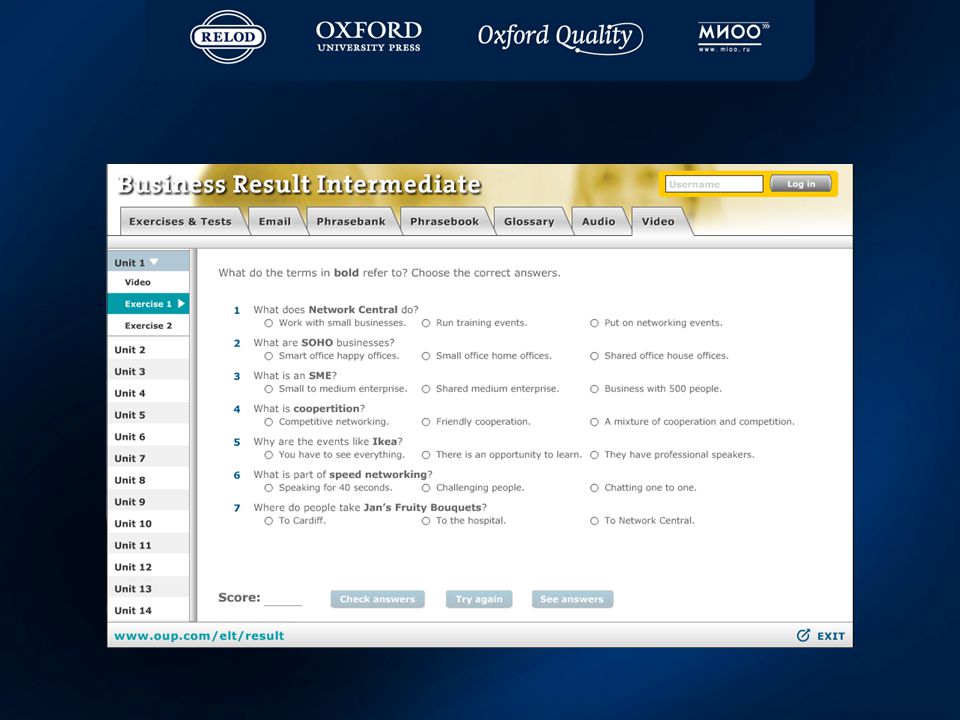
Task: Select 'Run training events.' option
Action: pos(426,323)
